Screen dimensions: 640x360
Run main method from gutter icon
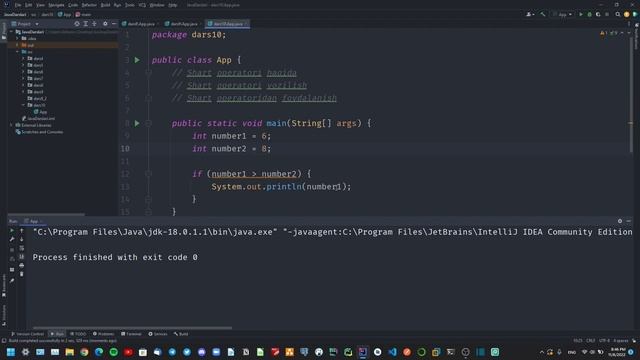137,123
